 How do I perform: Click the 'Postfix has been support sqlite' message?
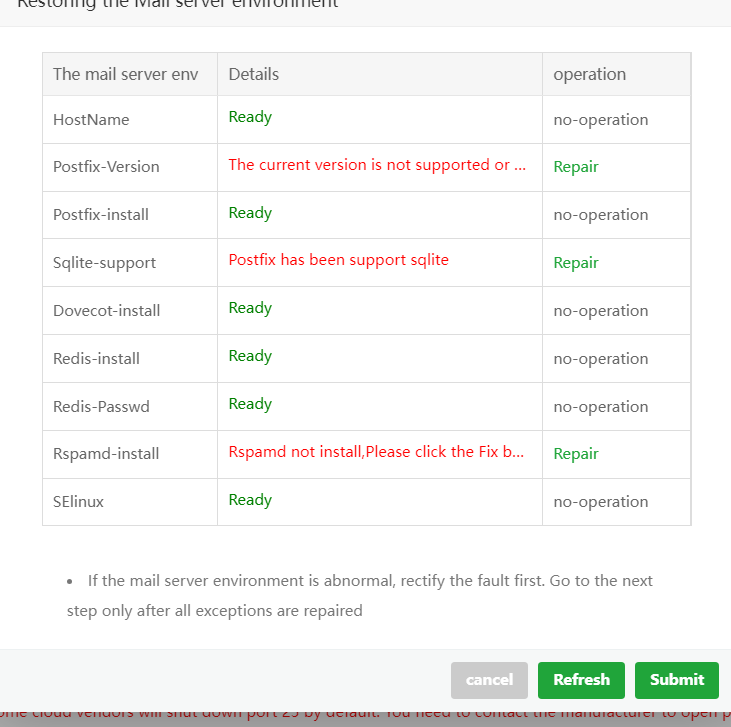pyautogui.click(x=338, y=260)
